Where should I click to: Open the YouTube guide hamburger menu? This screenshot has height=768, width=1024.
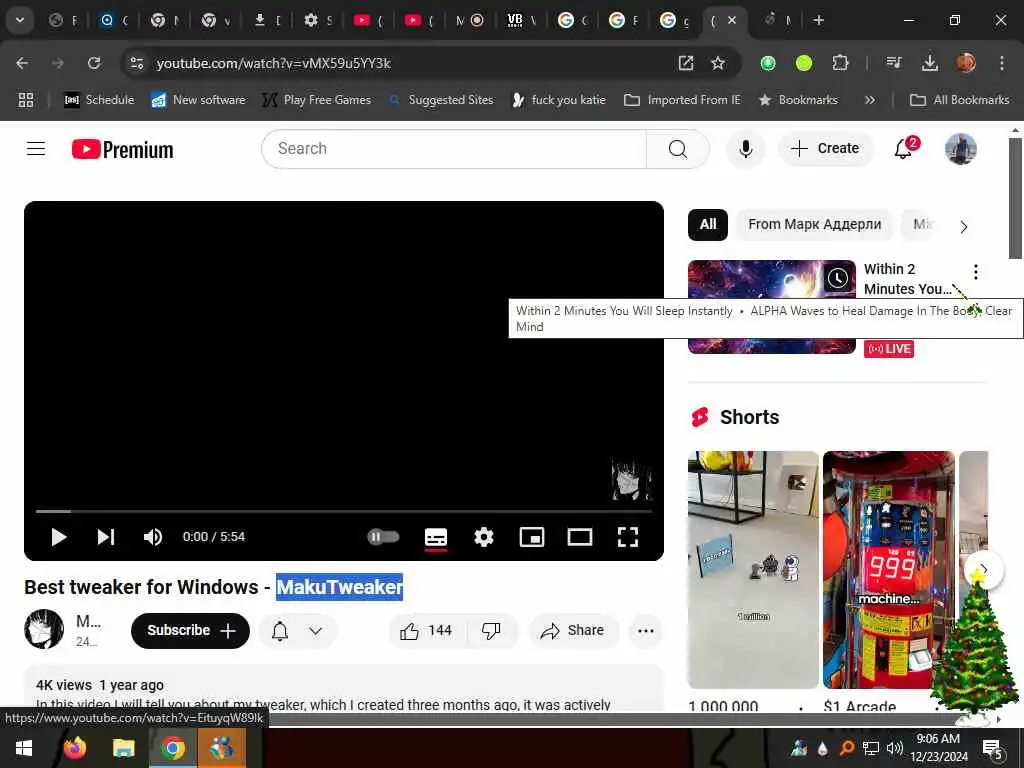(36, 149)
